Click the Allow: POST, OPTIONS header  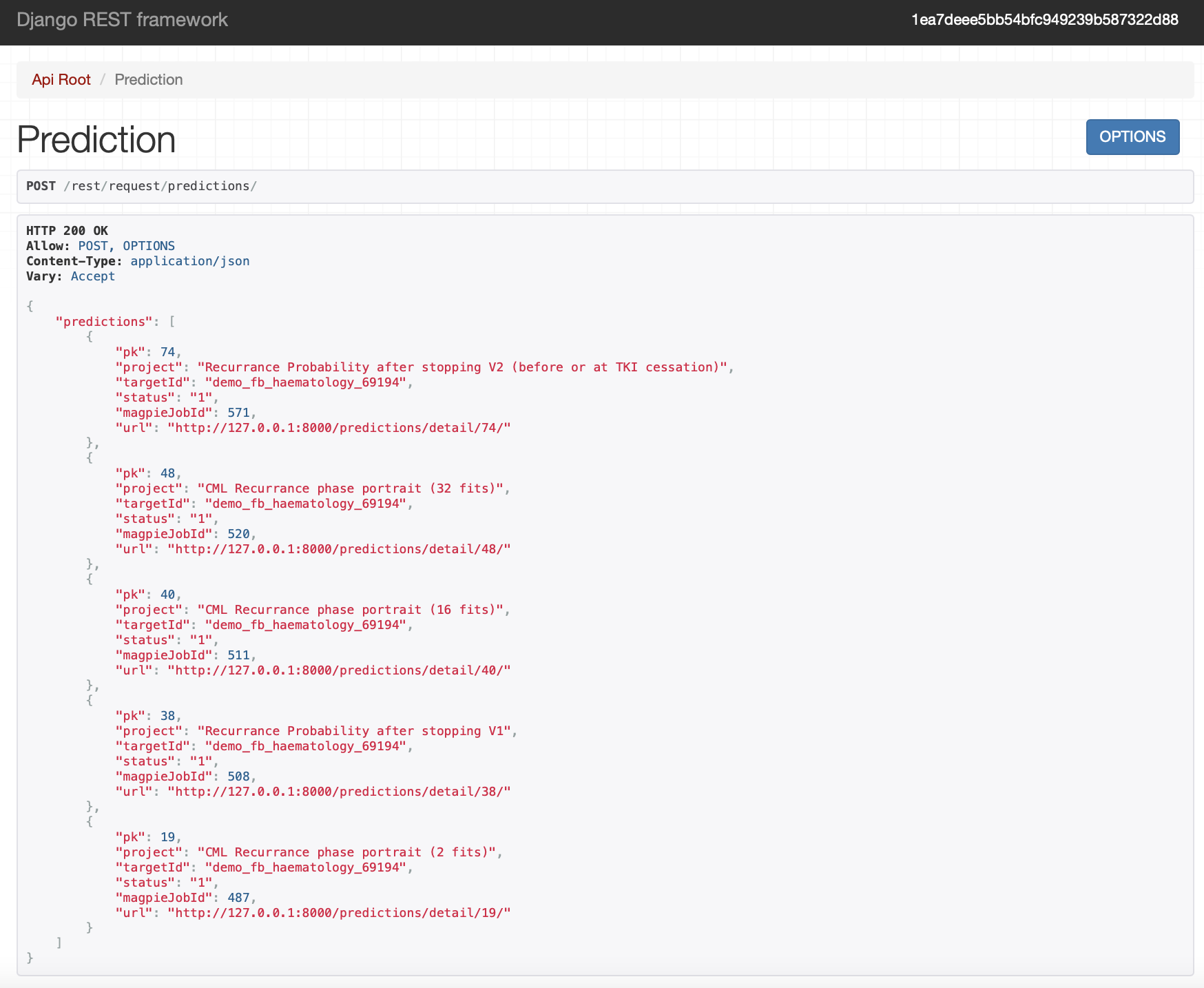pos(101,246)
